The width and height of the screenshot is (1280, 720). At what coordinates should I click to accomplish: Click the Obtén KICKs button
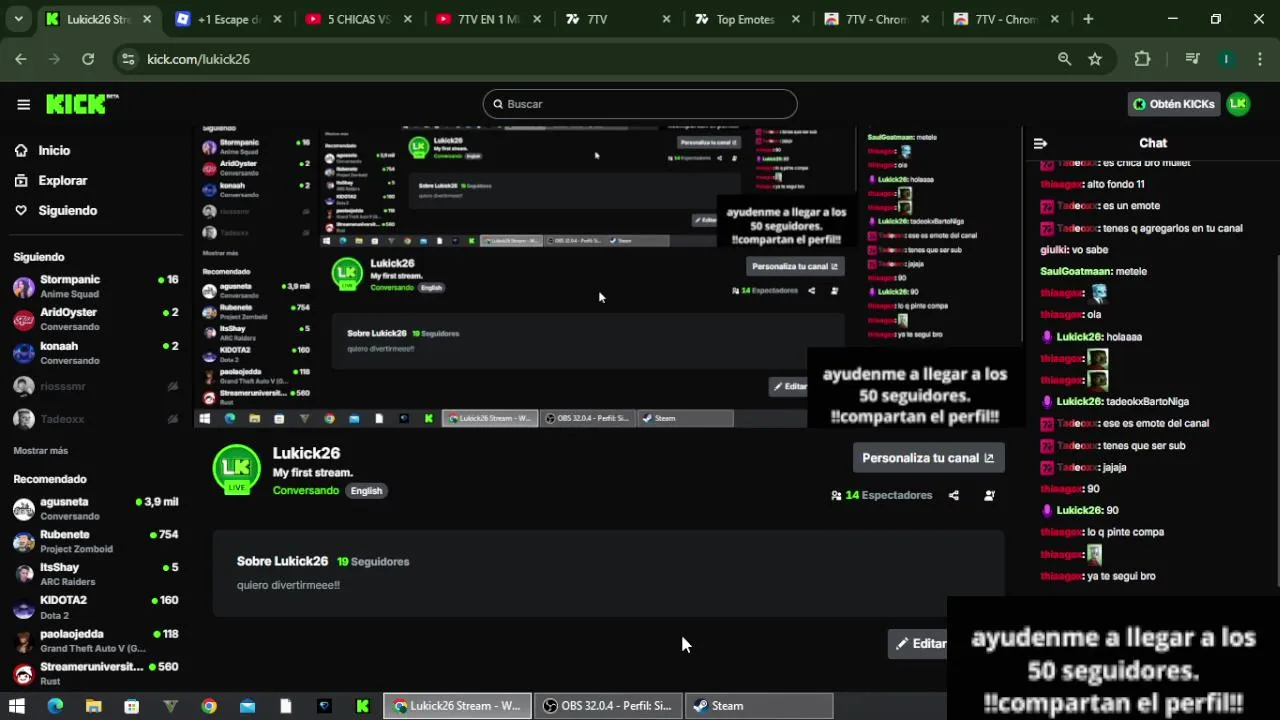[1174, 104]
